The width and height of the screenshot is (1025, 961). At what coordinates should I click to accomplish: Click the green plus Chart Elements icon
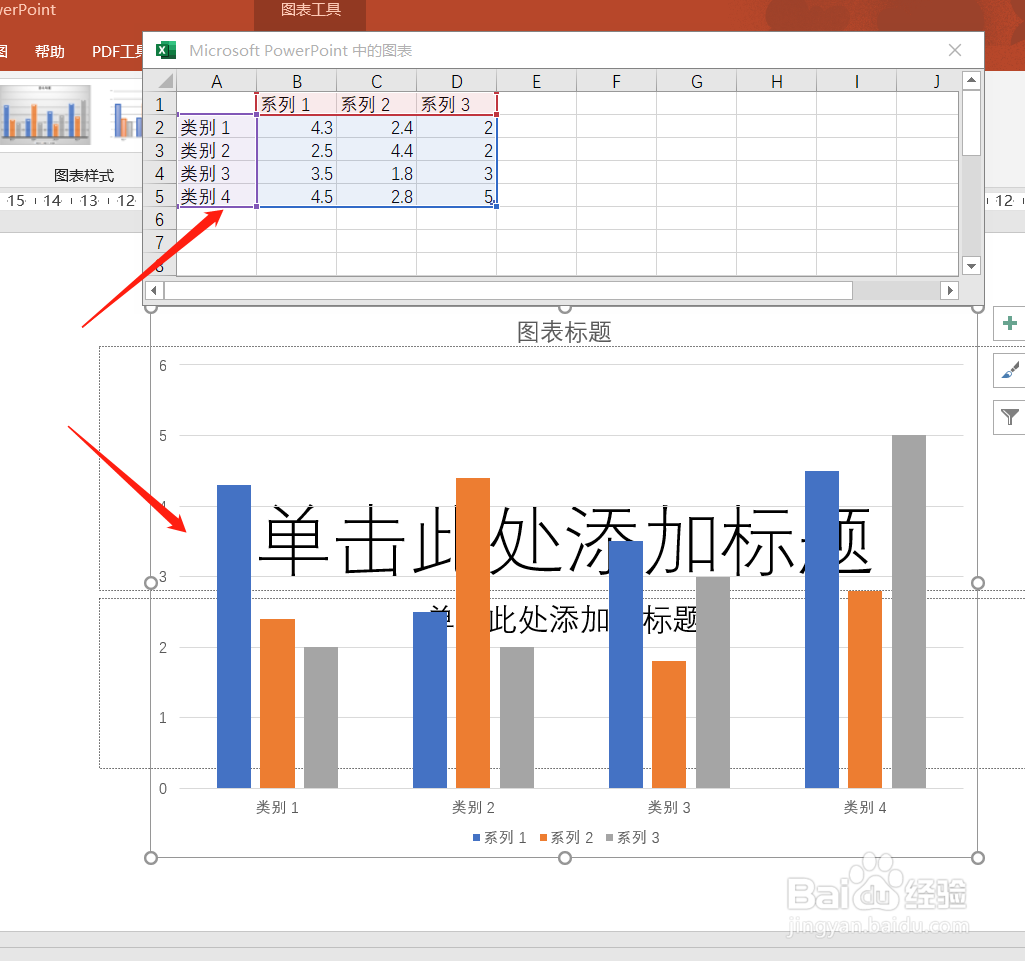click(1009, 324)
